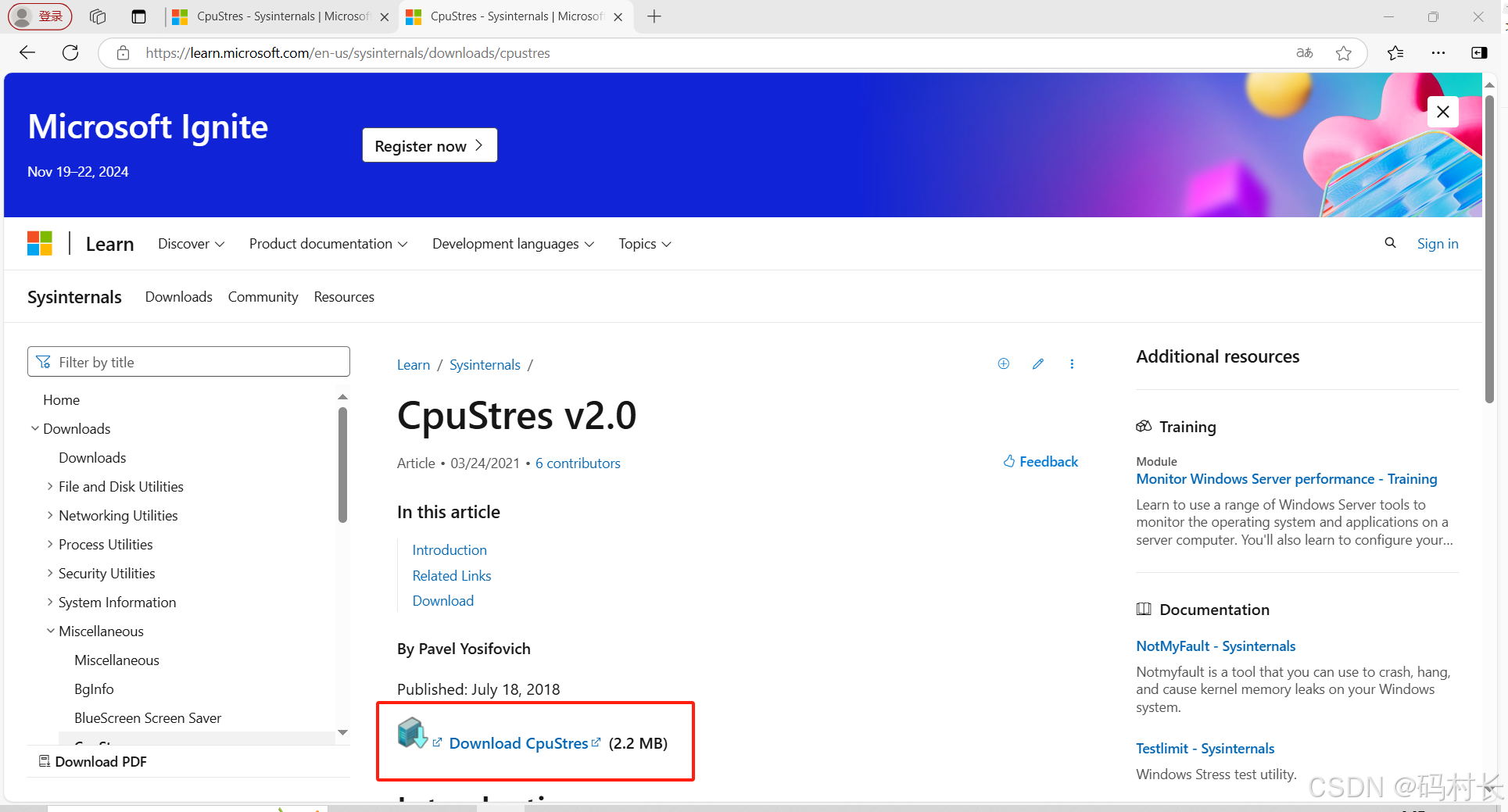
Task: Click the CpuStres download package icon
Action: pyautogui.click(x=412, y=733)
